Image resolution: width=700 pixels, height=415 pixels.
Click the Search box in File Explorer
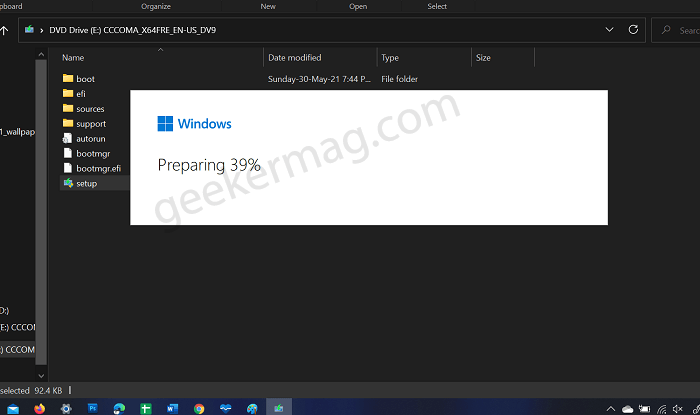pos(676,30)
